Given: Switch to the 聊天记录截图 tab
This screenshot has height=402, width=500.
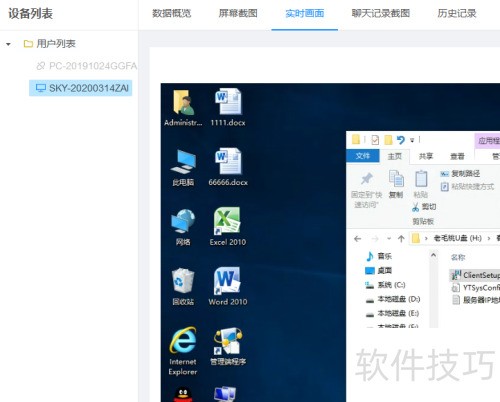Looking at the screenshot, I should [381, 14].
